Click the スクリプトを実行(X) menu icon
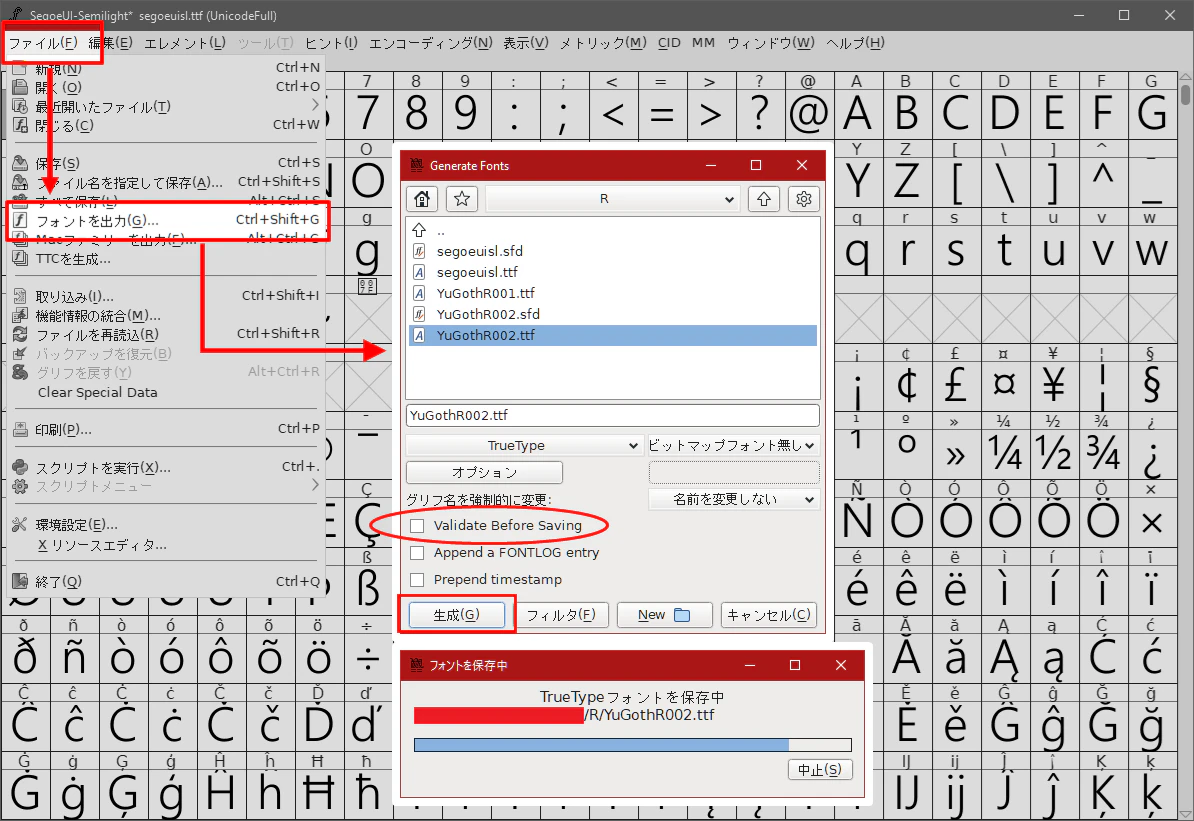The image size is (1194, 821). tap(21, 468)
